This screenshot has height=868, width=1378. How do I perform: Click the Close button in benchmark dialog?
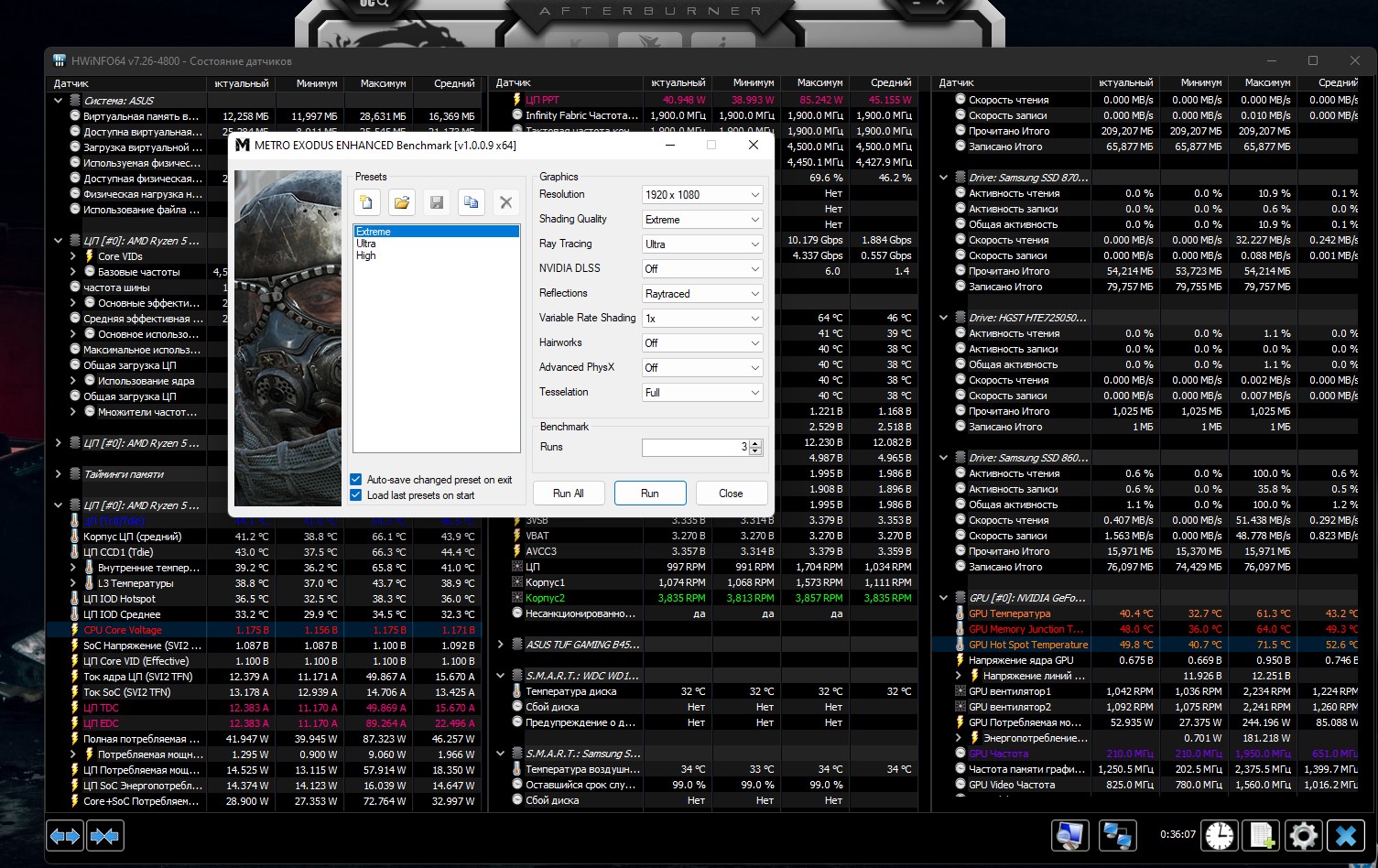click(x=732, y=494)
